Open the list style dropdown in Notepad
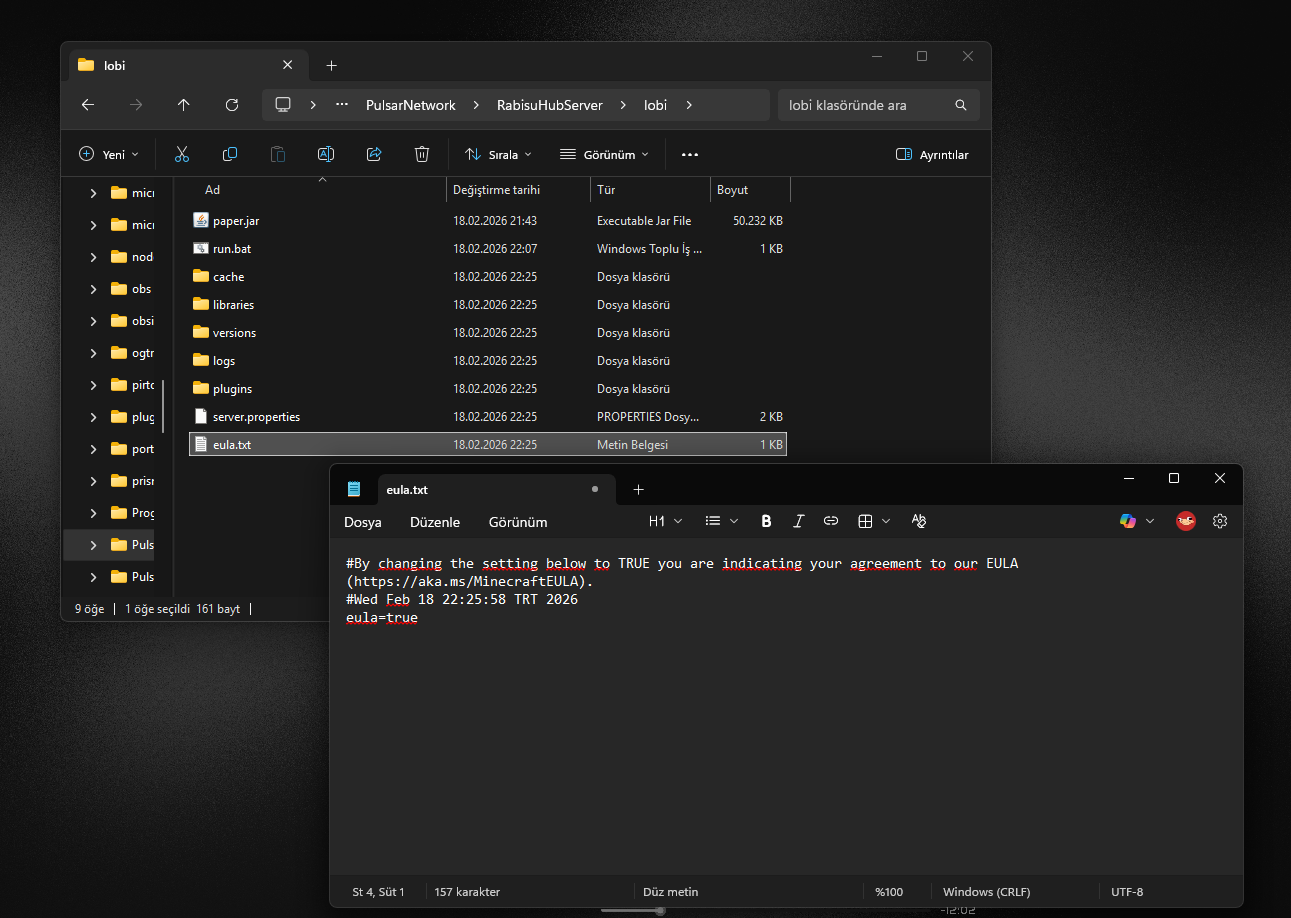1291x918 pixels. [722, 521]
